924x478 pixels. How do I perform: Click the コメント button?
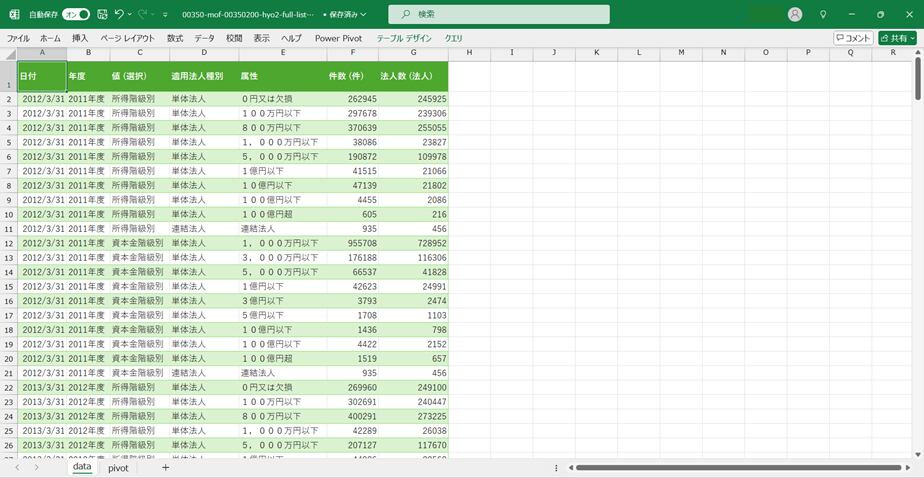coord(853,38)
